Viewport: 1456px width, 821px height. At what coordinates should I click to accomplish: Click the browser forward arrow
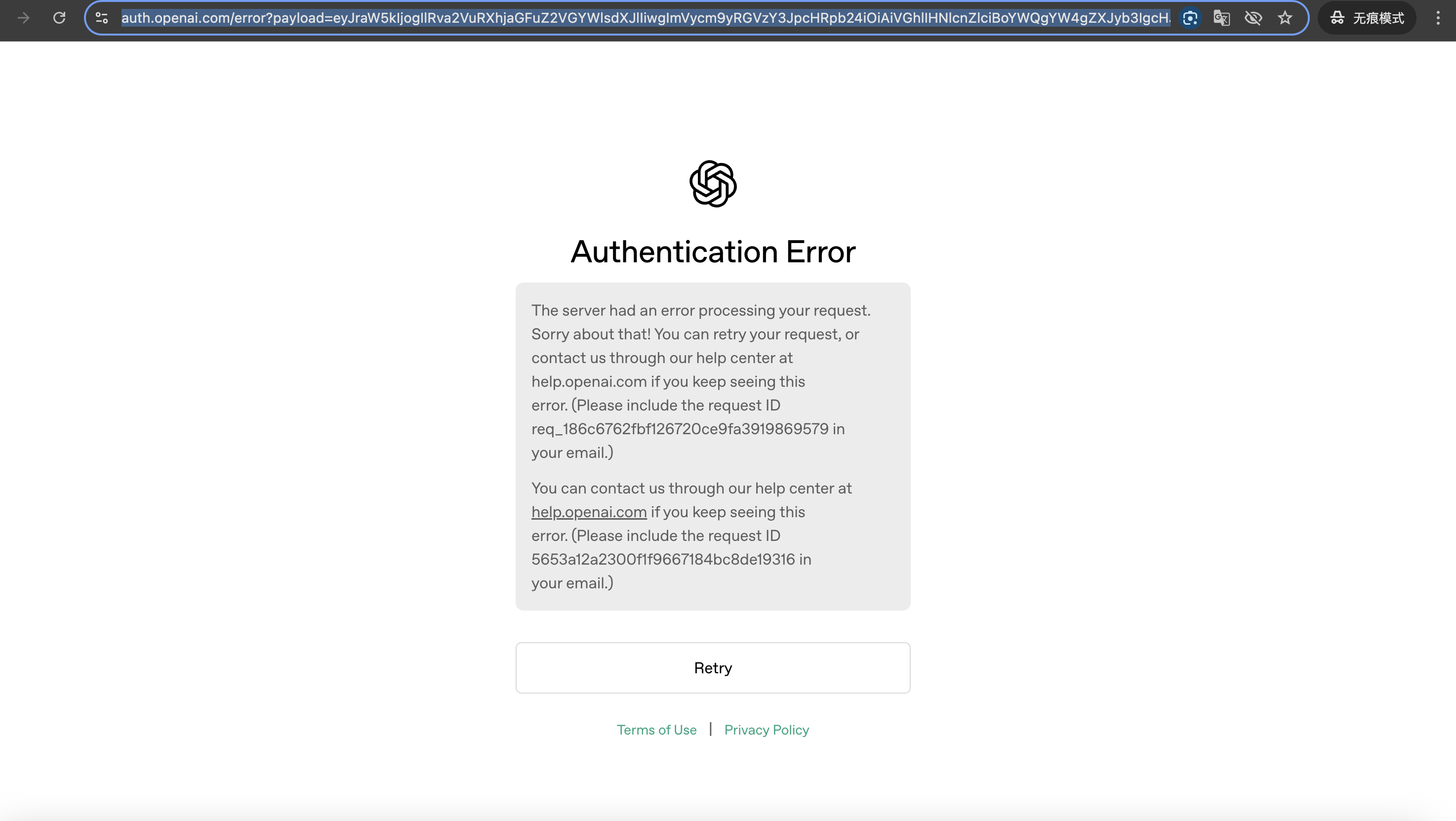click(x=24, y=18)
